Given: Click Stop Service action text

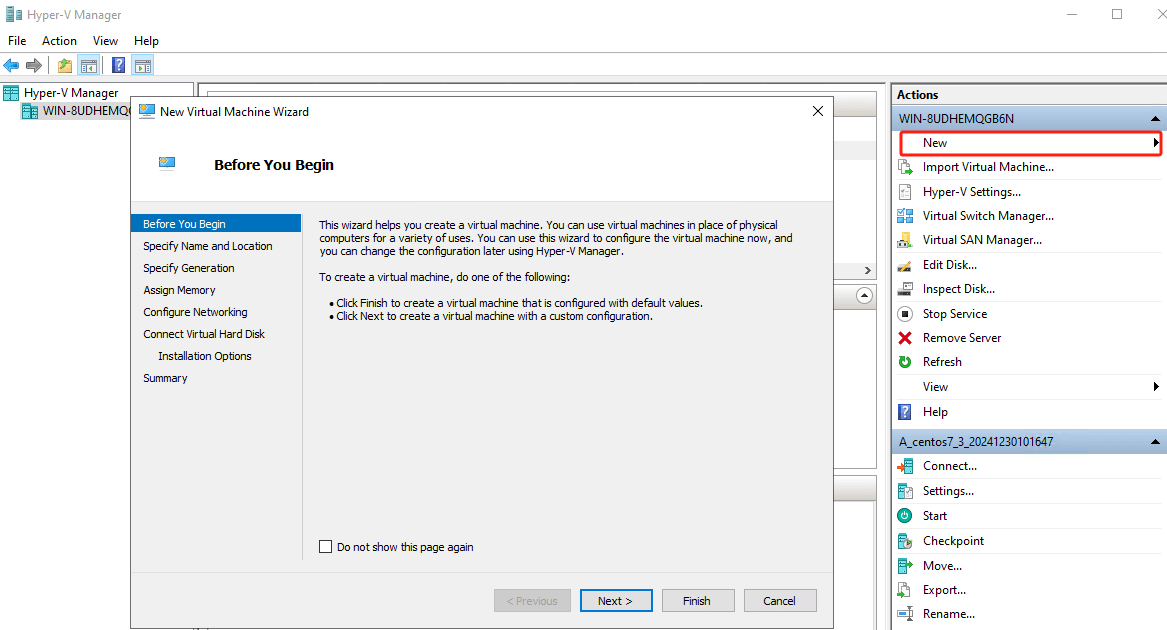Looking at the screenshot, I should [x=955, y=314].
